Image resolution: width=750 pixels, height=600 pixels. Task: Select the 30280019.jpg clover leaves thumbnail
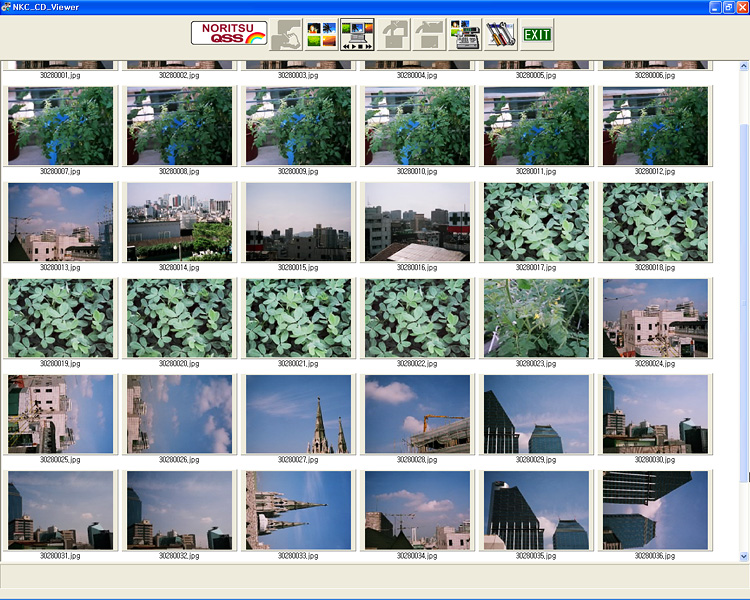click(61, 317)
